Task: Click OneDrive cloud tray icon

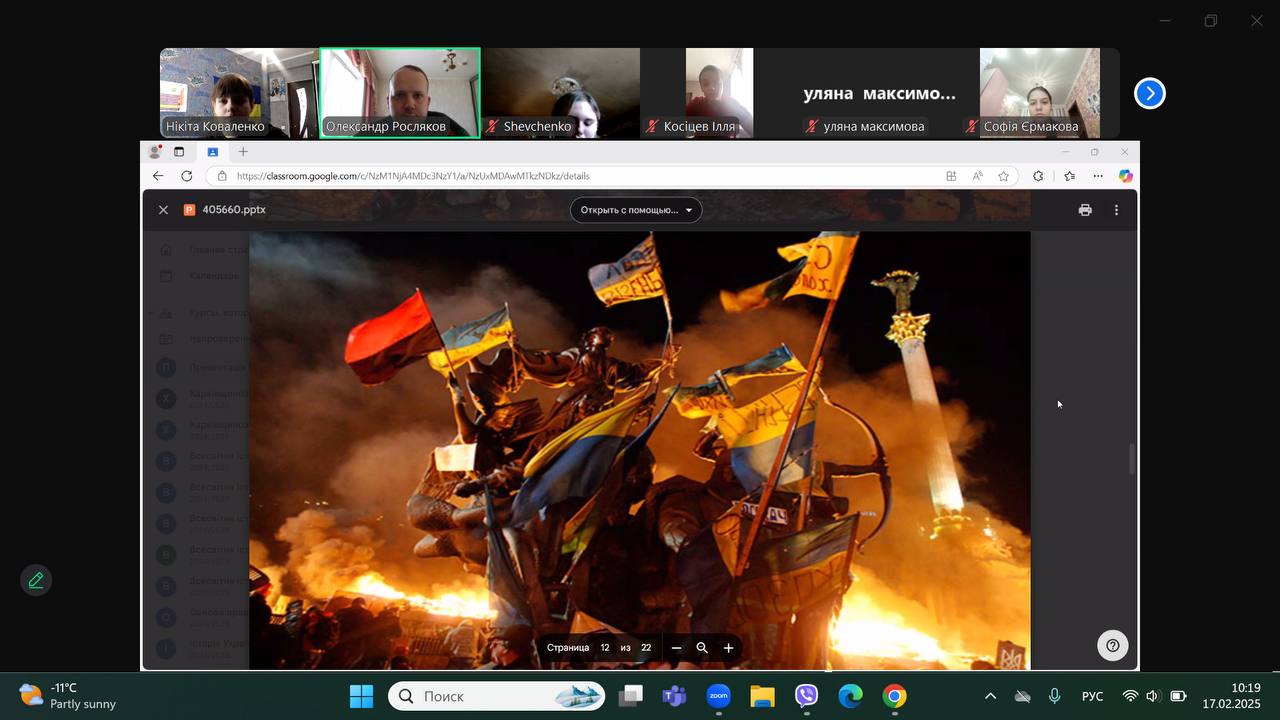Action: pyautogui.click(x=1022, y=696)
